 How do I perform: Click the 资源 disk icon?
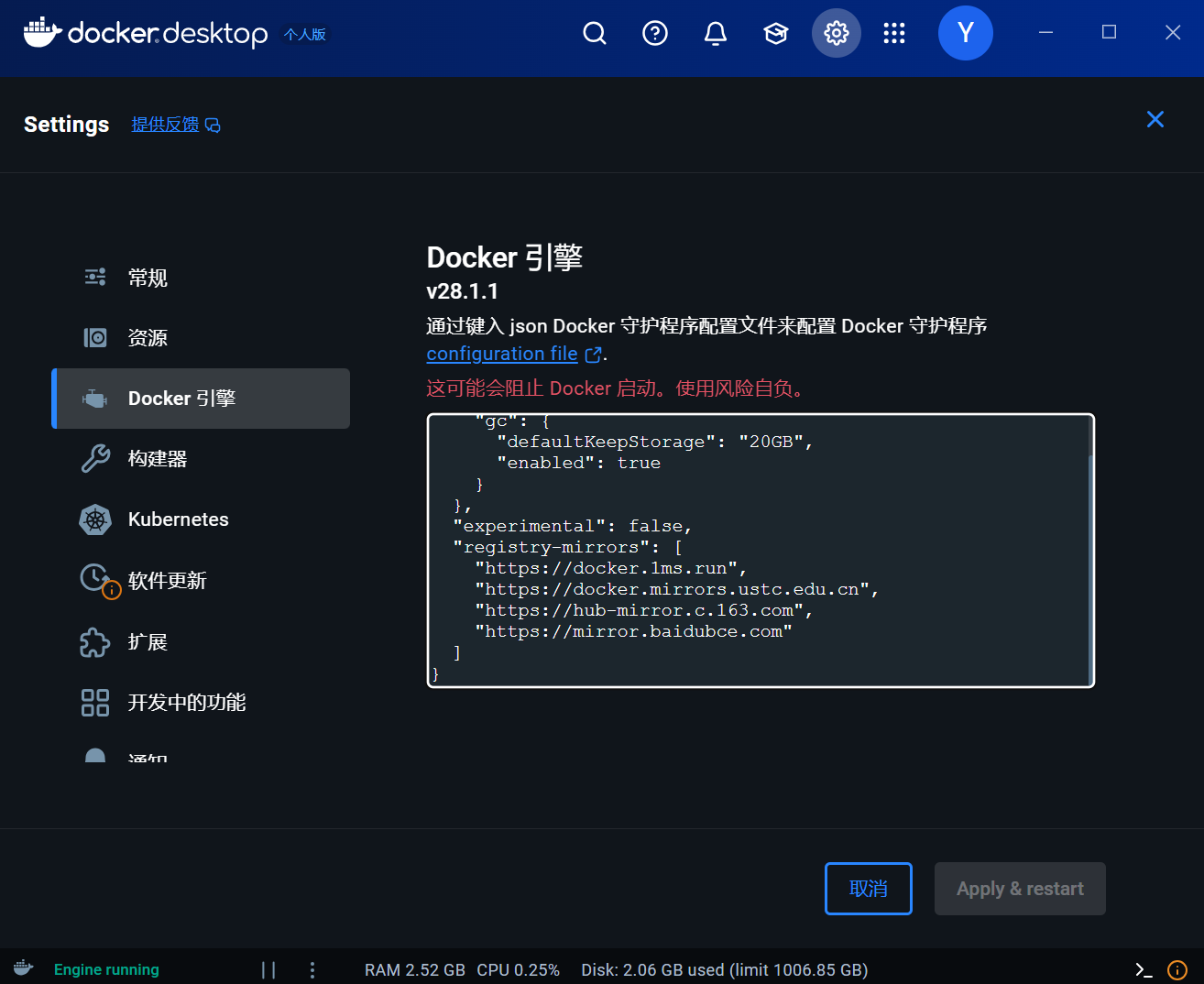95,338
